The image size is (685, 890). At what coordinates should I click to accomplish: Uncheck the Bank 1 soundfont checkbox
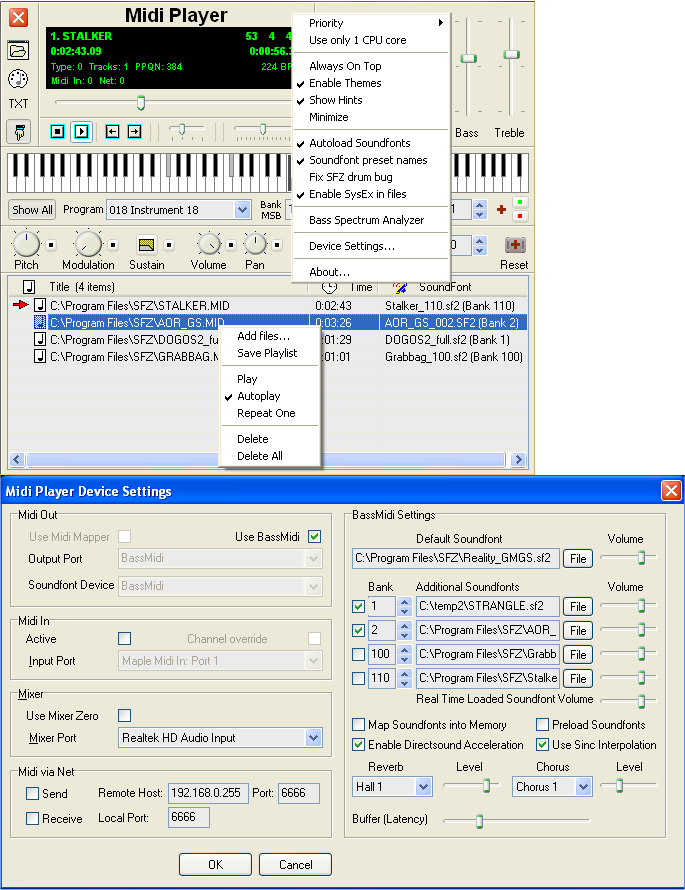point(358,606)
